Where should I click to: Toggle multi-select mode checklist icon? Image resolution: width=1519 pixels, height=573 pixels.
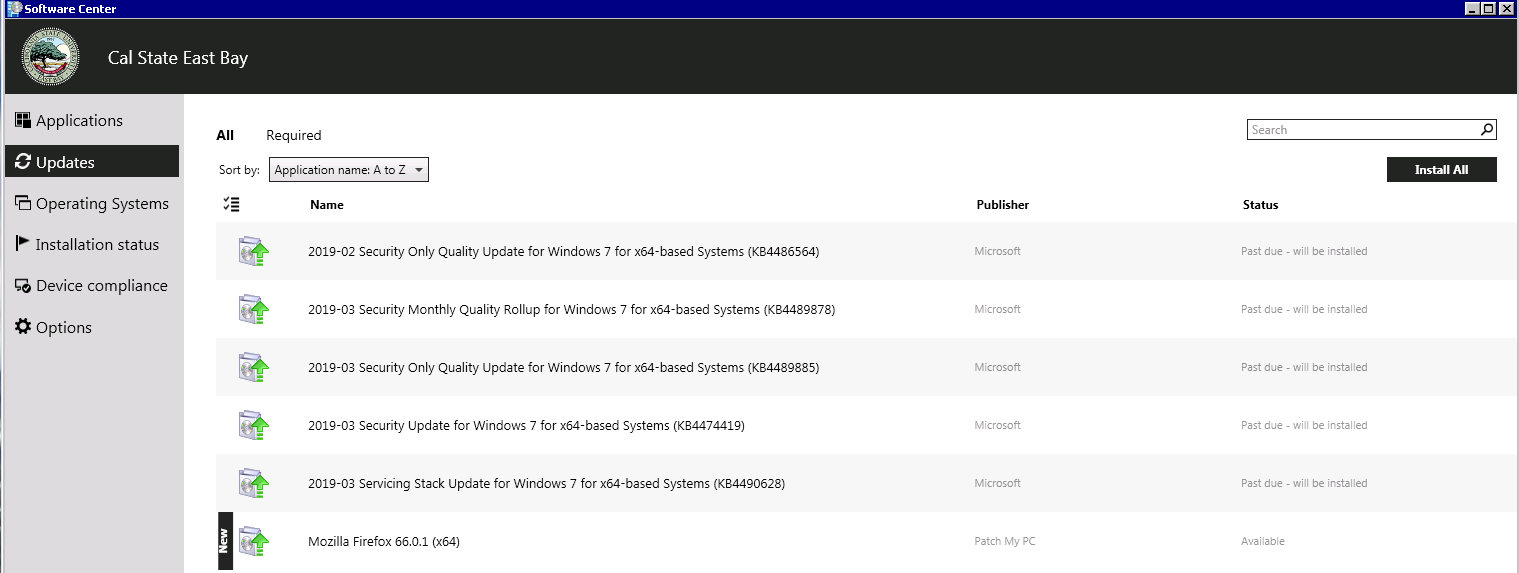click(231, 205)
